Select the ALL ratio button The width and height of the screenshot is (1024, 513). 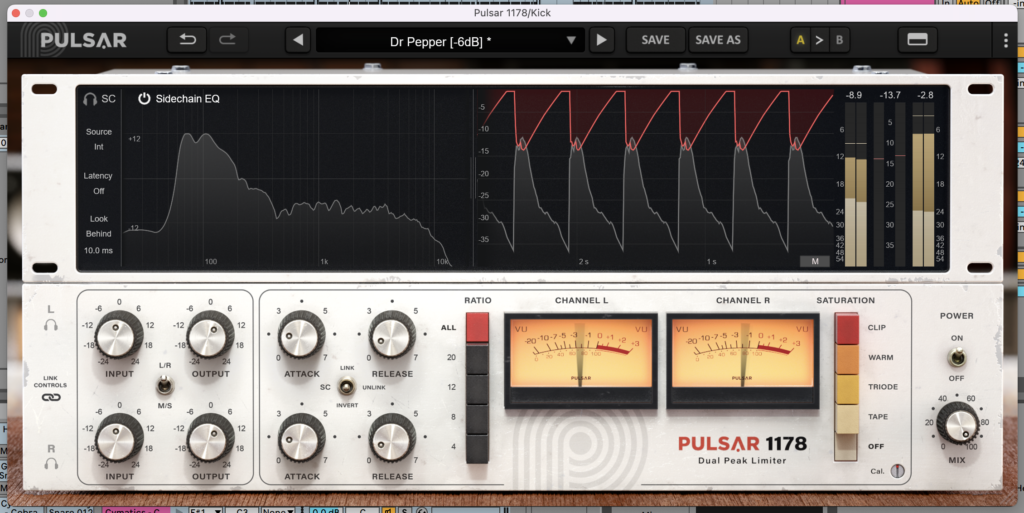point(477,328)
